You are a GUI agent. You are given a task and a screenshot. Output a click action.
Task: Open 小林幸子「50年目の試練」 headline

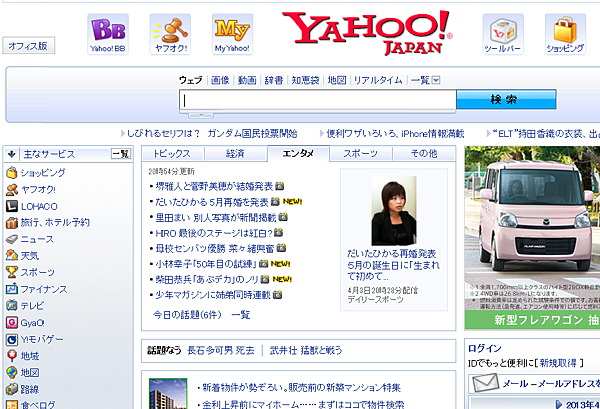[206, 264]
